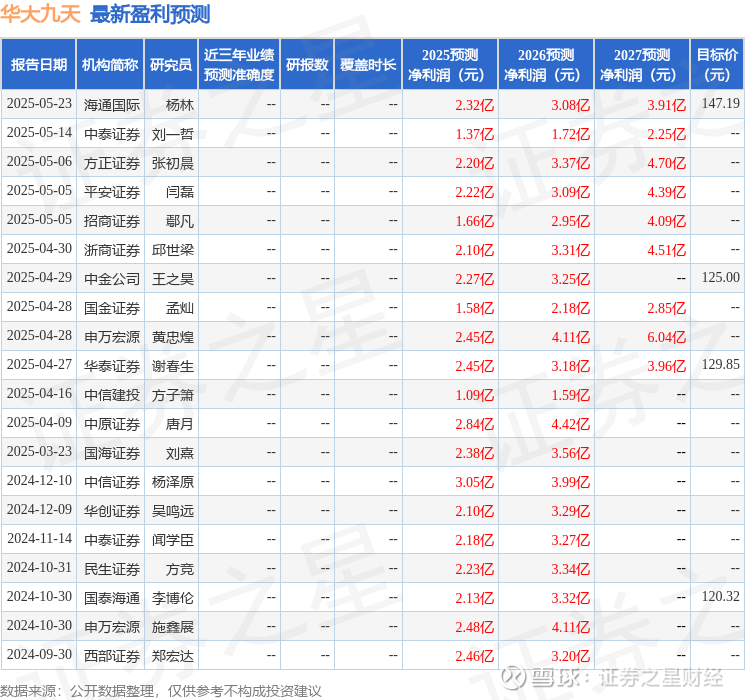Click the 报告日期 column header
Image resolution: width=745 pixels, height=700 pixels.
[x=38, y=64]
